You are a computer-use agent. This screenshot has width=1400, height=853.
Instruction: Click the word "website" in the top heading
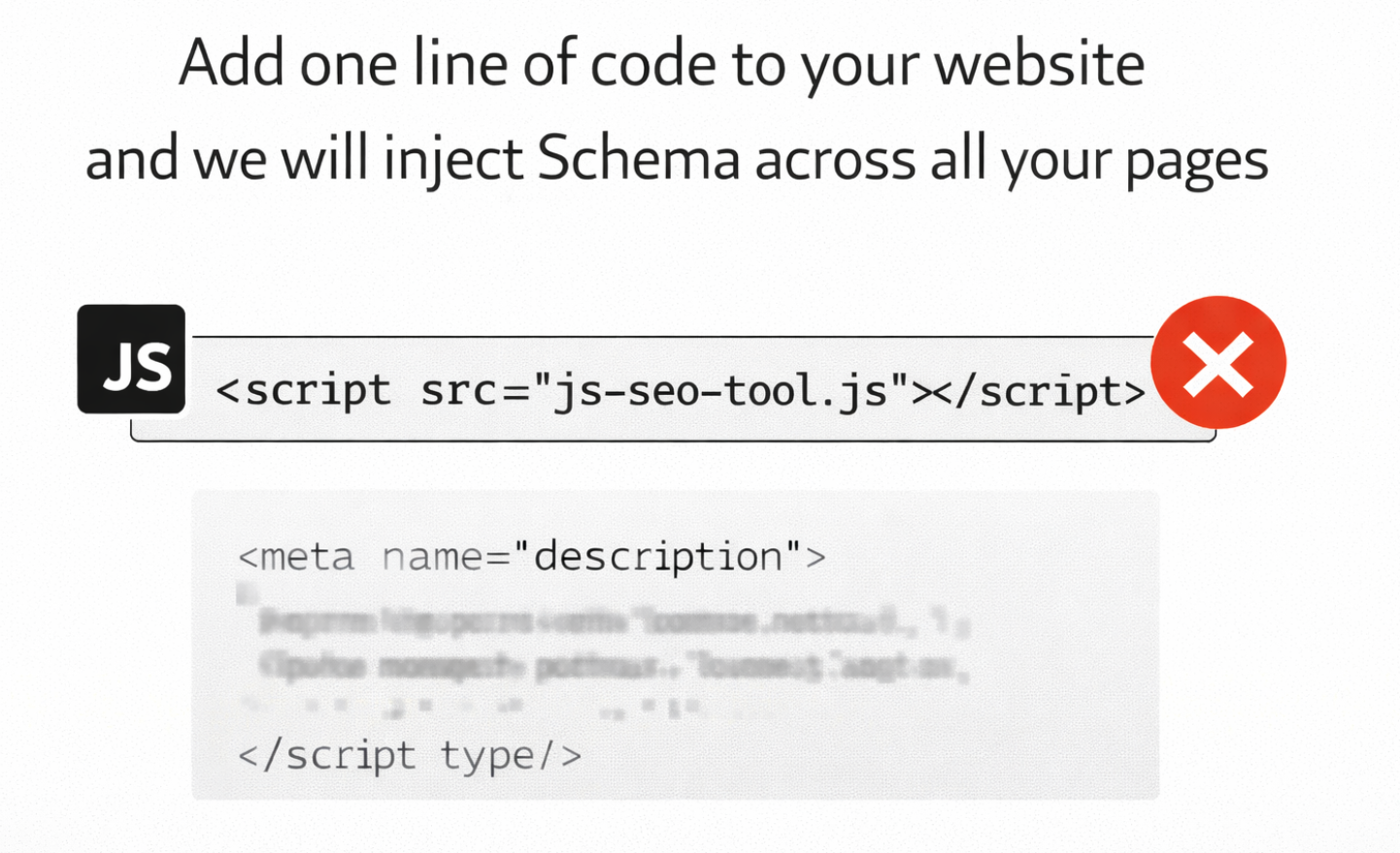click(x=1040, y=64)
